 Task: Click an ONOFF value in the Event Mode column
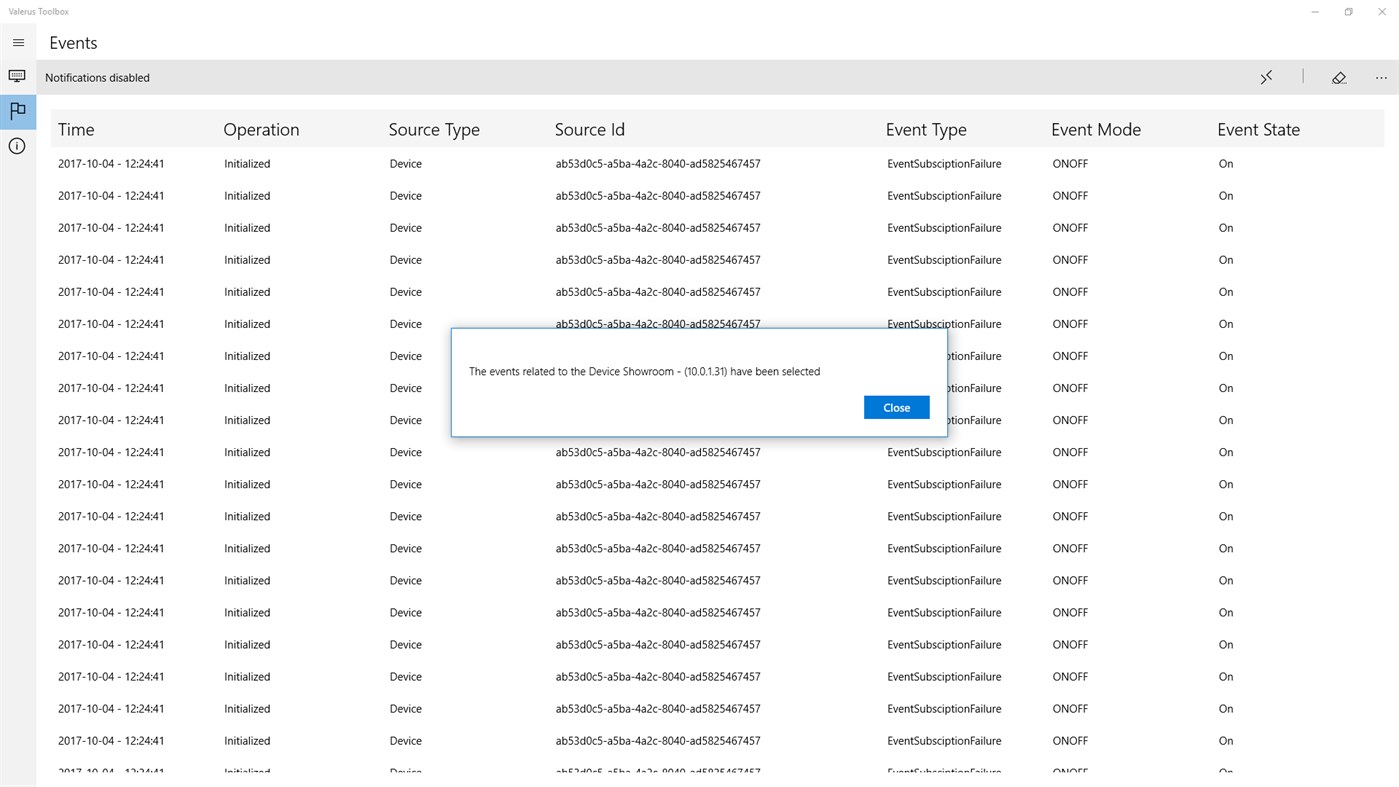(x=1069, y=163)
